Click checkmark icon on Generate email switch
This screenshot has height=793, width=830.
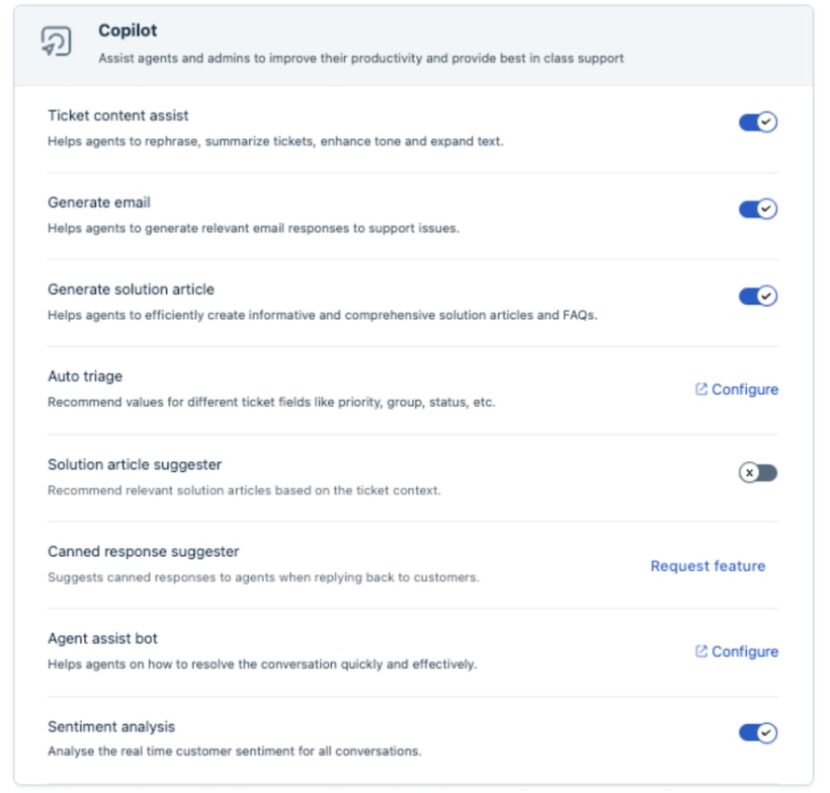(765, 209)
